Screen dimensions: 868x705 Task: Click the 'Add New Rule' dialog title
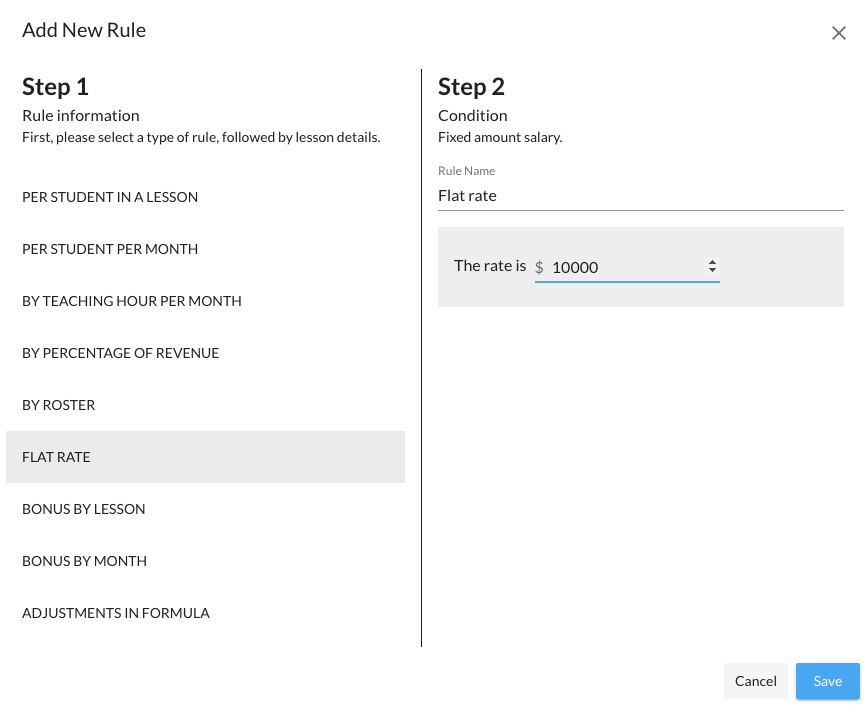click(84, 30)
